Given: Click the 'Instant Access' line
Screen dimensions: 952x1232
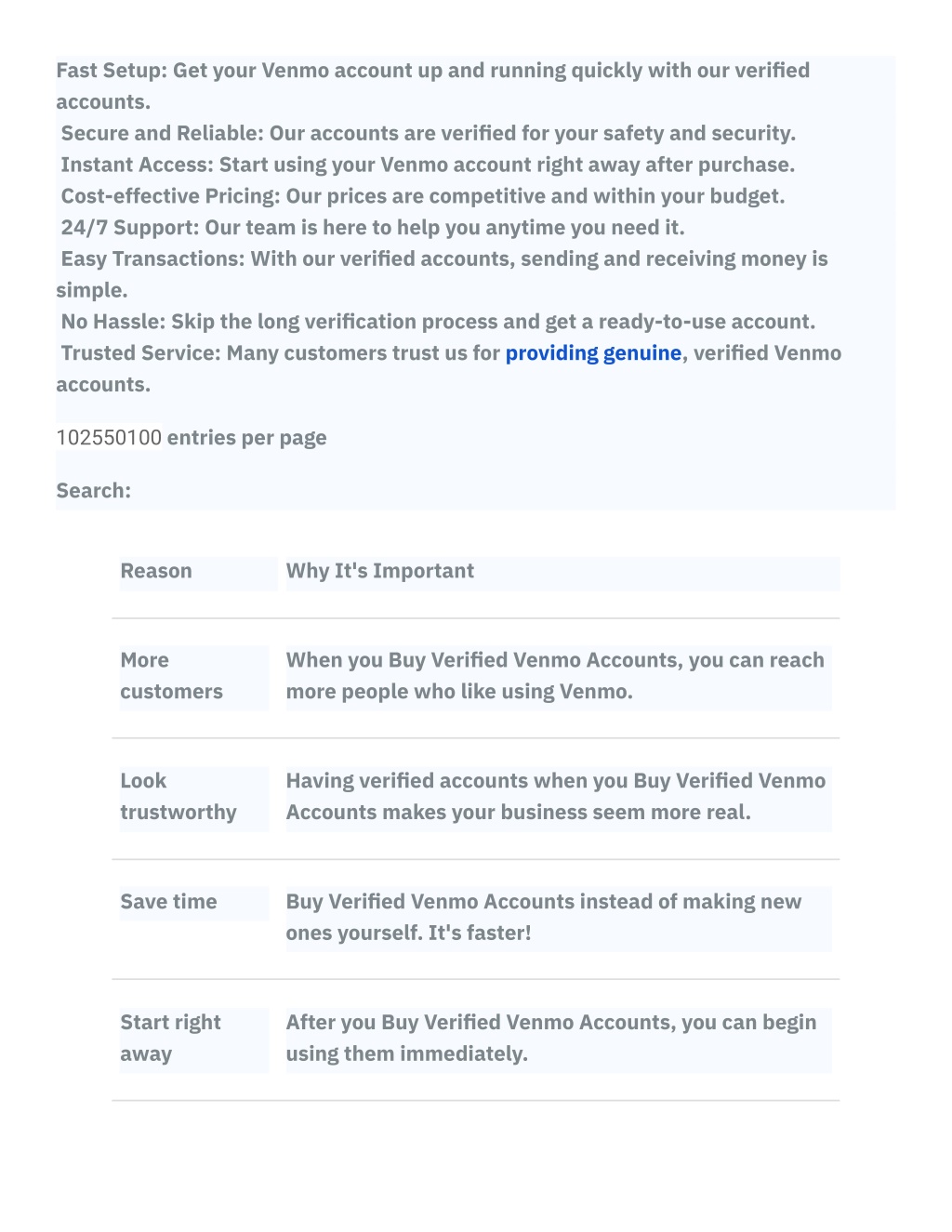Looking at the screenshot, I should (428, 166).
